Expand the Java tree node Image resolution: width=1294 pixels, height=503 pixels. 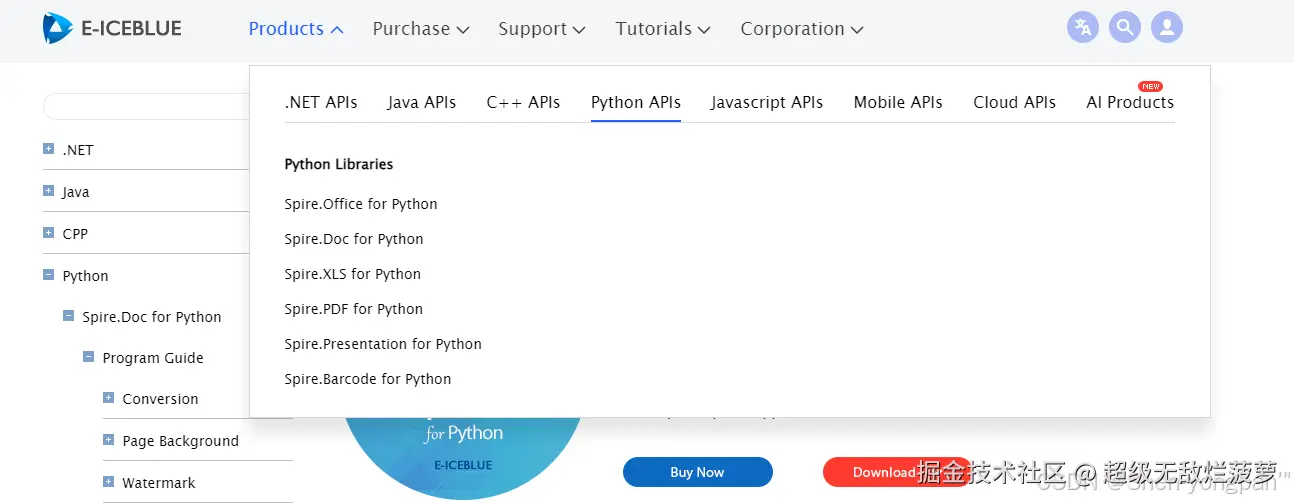[48, 191]
